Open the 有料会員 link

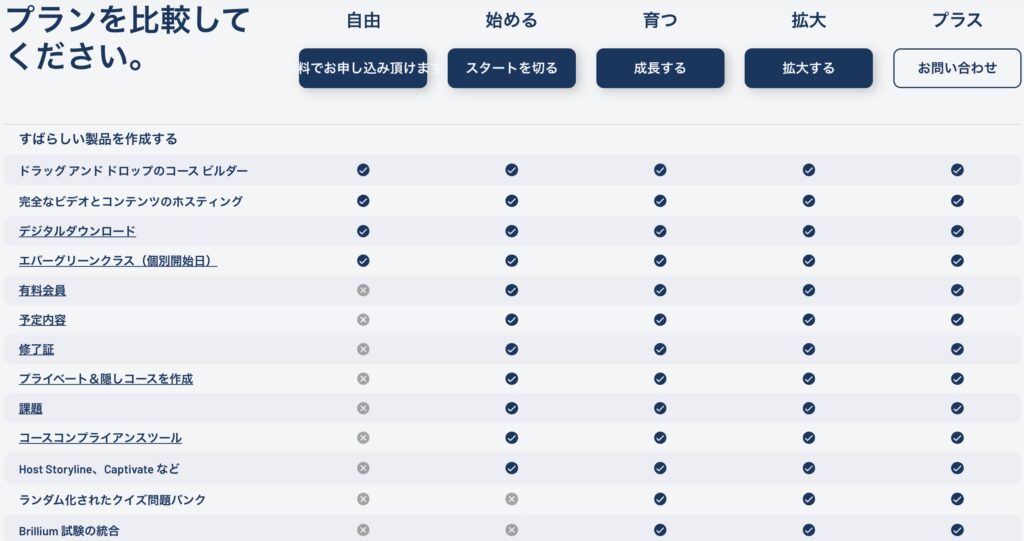(42, 290)
